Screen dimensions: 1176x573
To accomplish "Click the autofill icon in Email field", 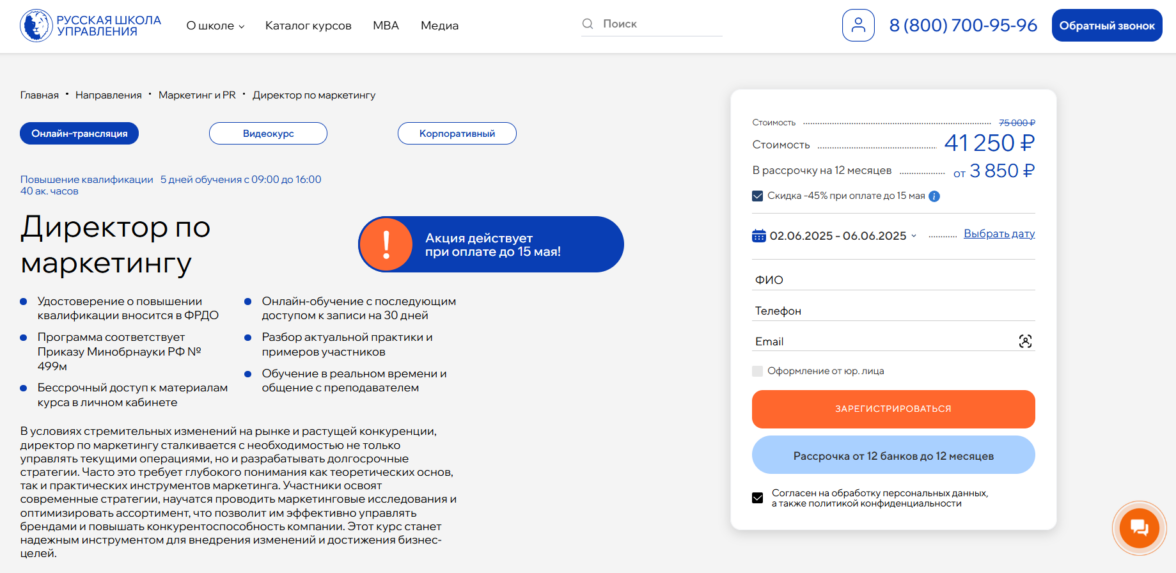I will point(1025,342).
